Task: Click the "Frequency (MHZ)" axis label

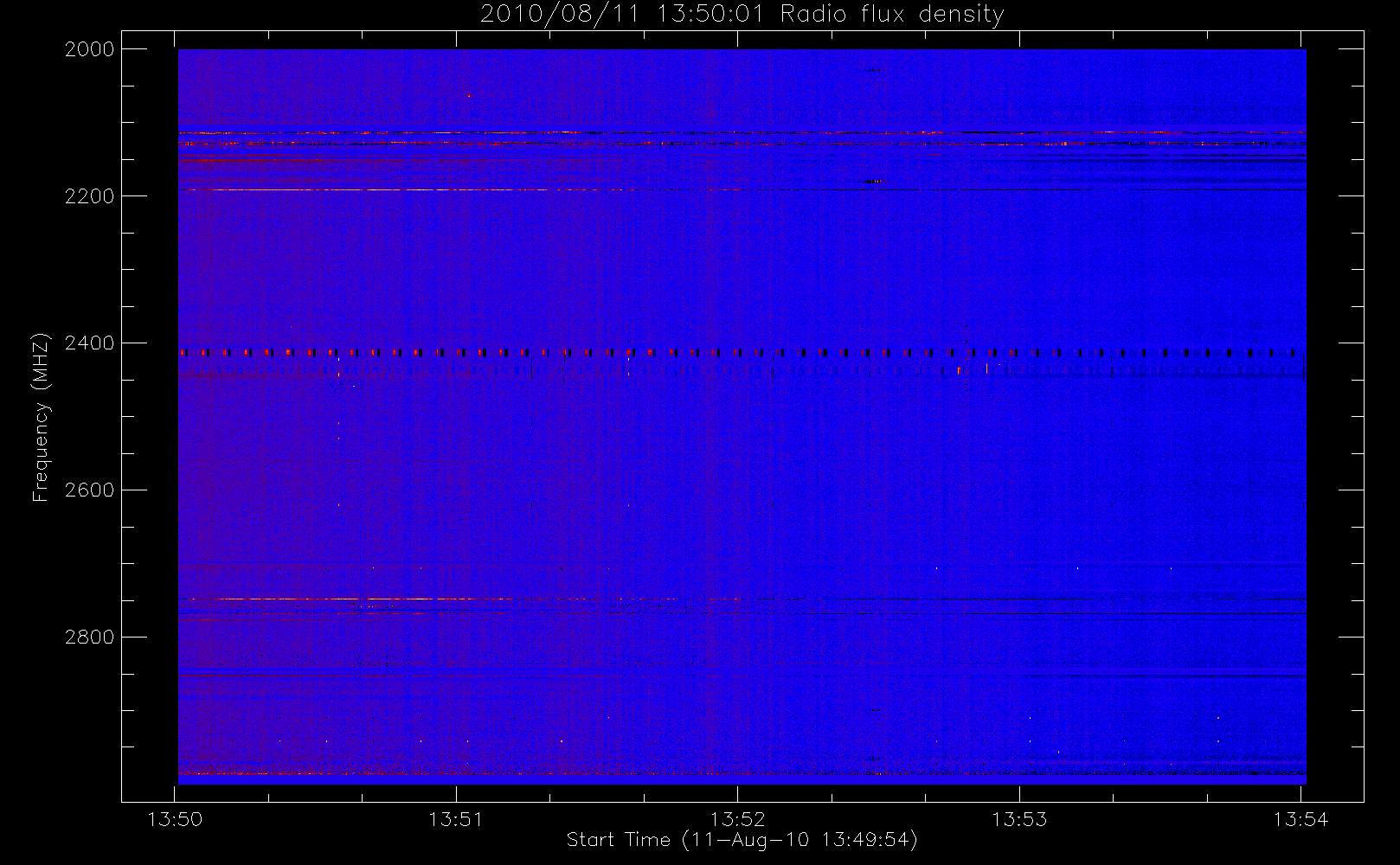Action: pyautogui.click(x=40, y=417)
